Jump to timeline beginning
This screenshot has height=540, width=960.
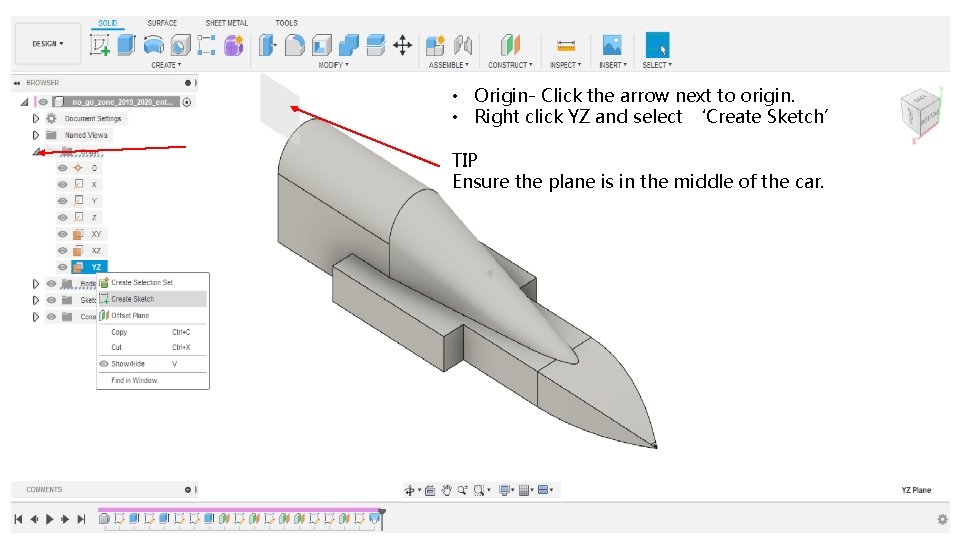click(18, 519)
